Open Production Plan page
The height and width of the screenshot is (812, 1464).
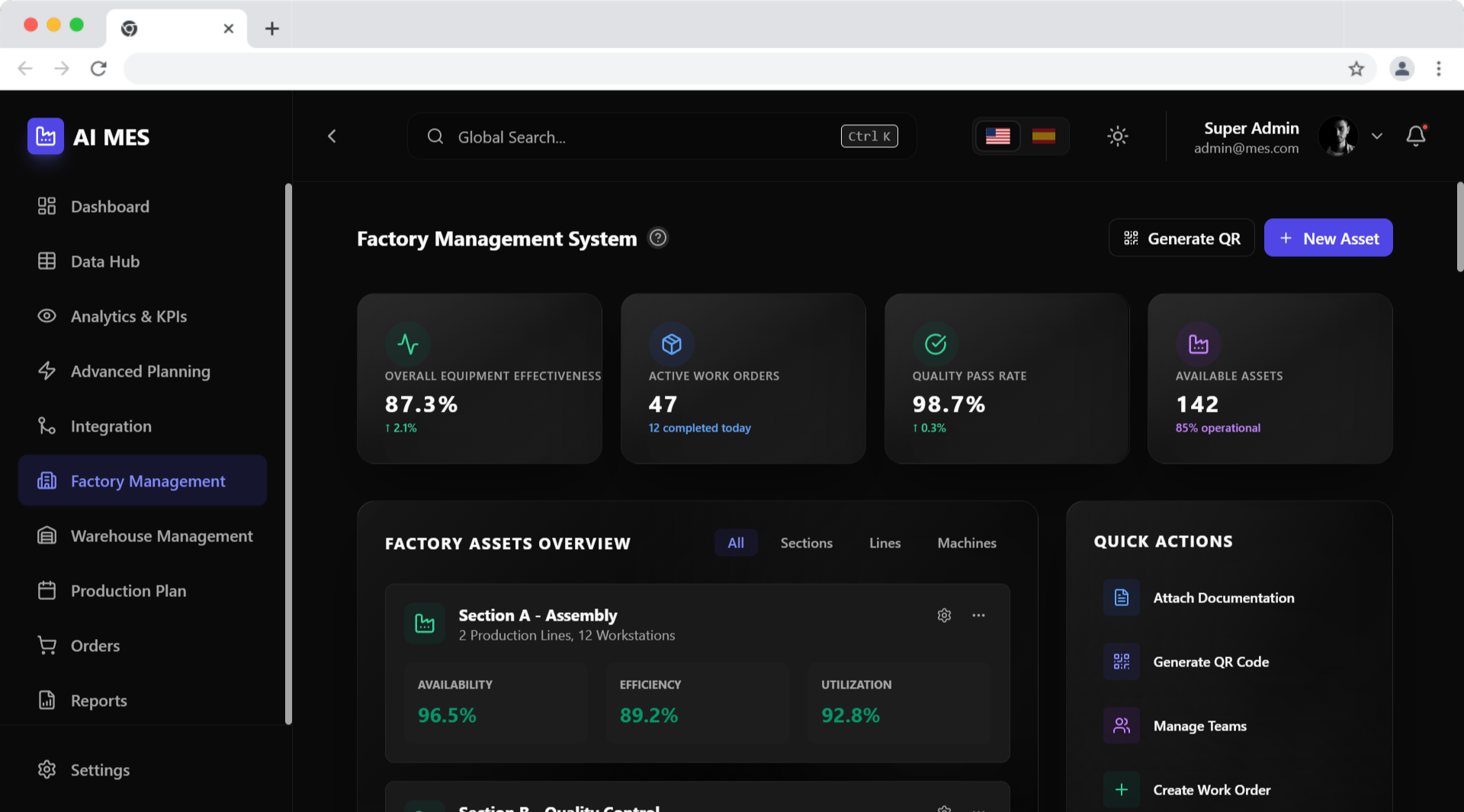point(142,591)
